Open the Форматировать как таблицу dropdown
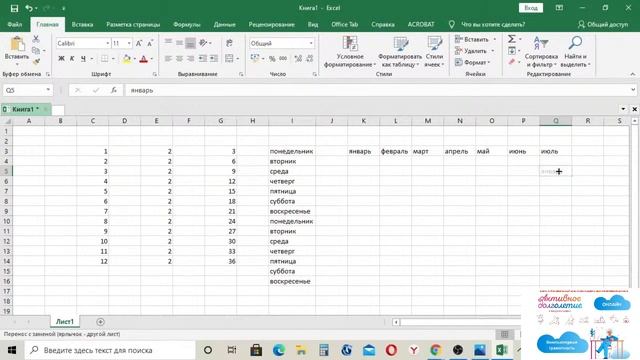Viewport: 640px width, 360px height. coord(400,52)
